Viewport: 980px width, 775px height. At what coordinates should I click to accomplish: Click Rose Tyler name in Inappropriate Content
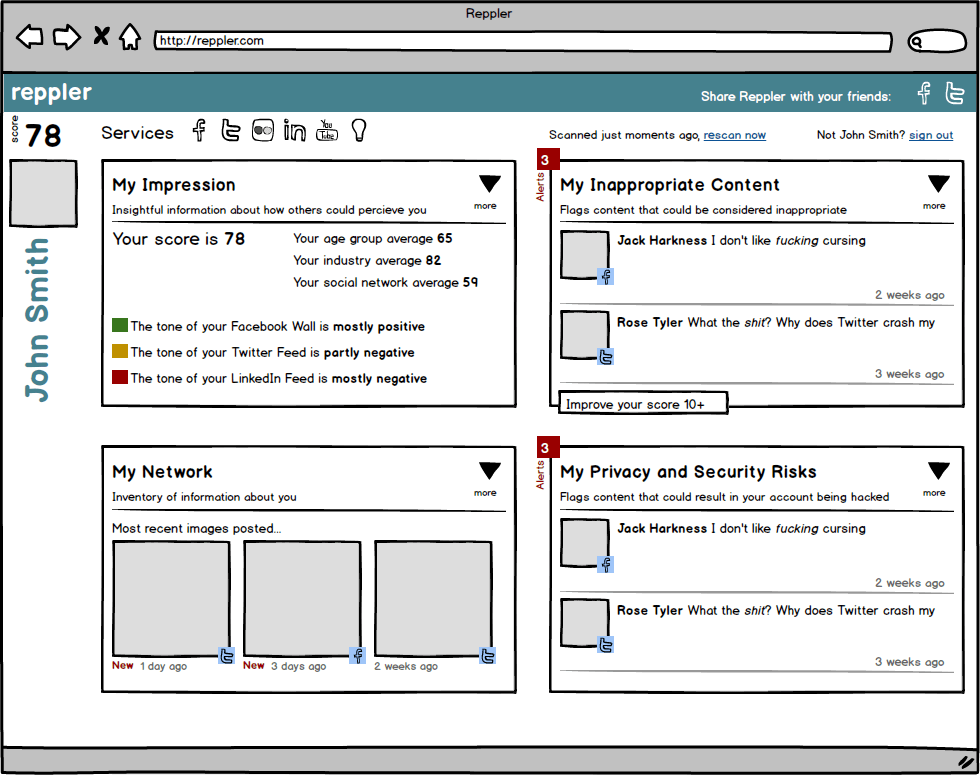[649, 322]
